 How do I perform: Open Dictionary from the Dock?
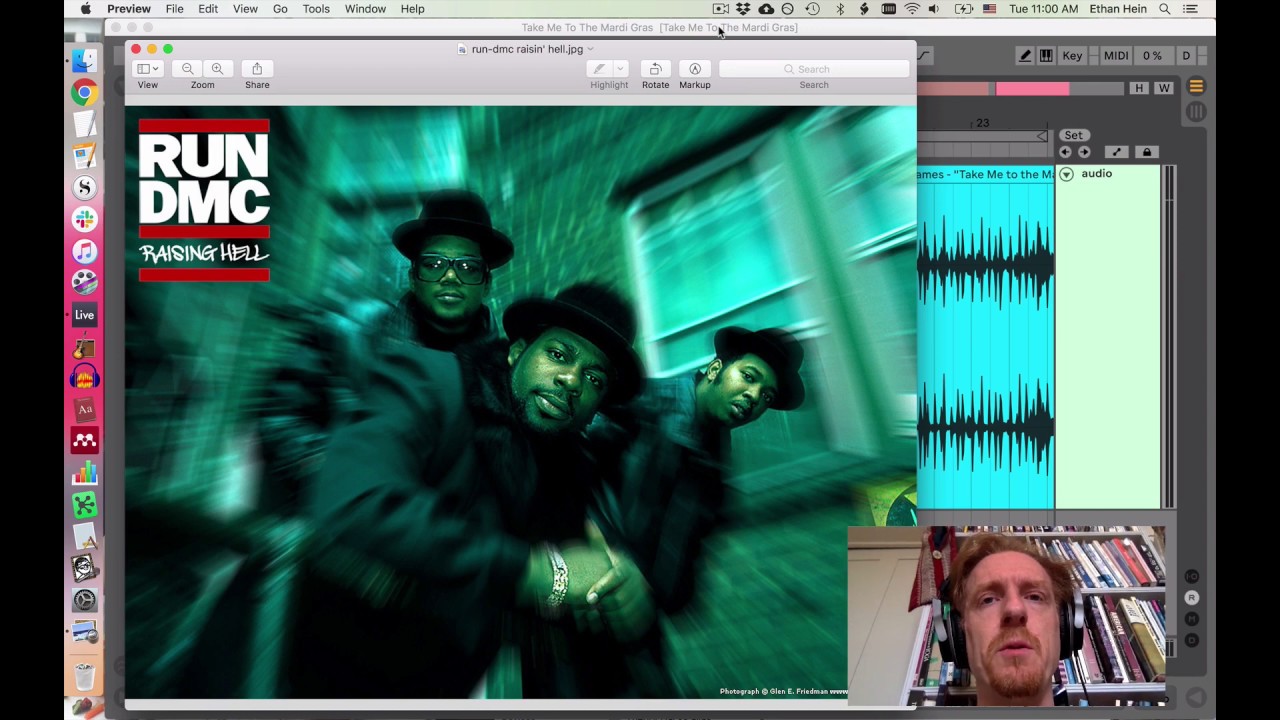point(85,409)
